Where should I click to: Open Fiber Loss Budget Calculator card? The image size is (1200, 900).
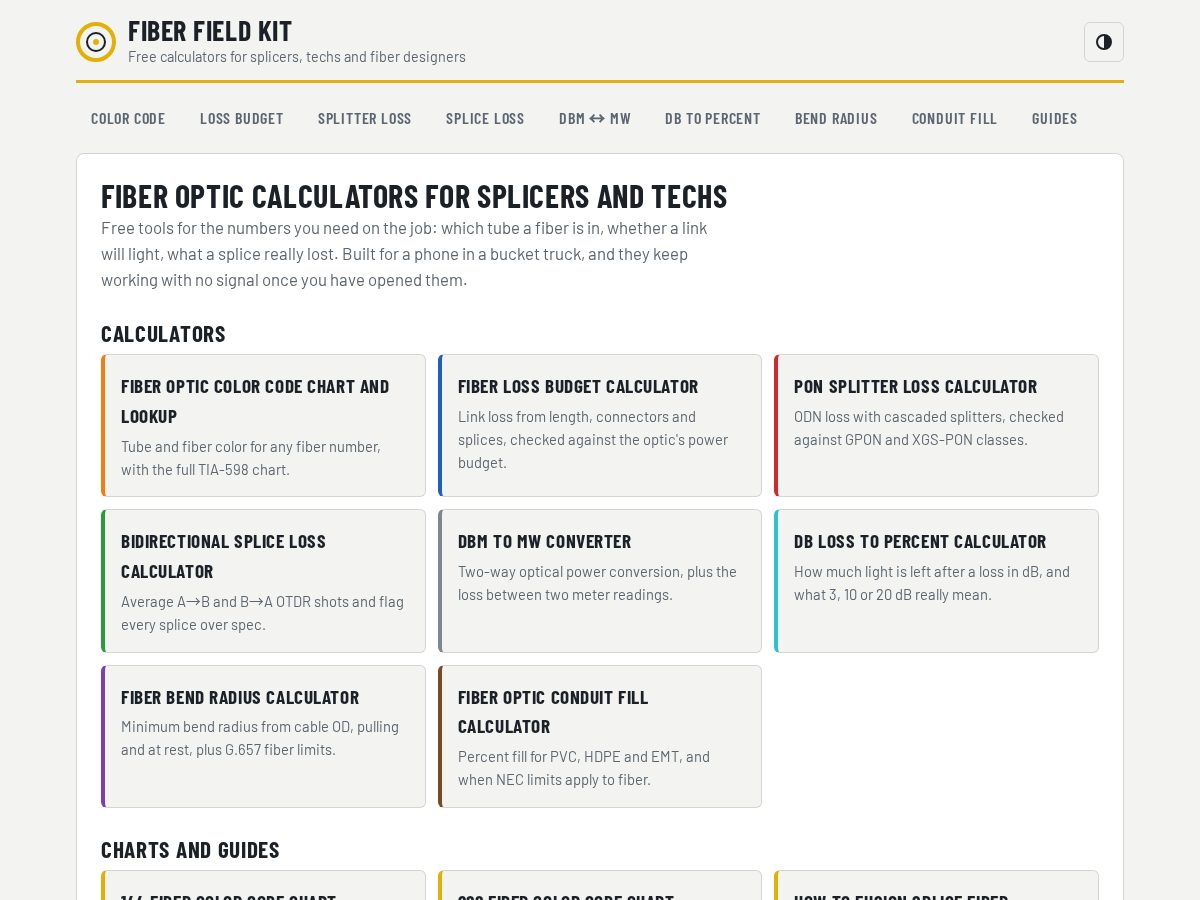[x=600, y=426]
